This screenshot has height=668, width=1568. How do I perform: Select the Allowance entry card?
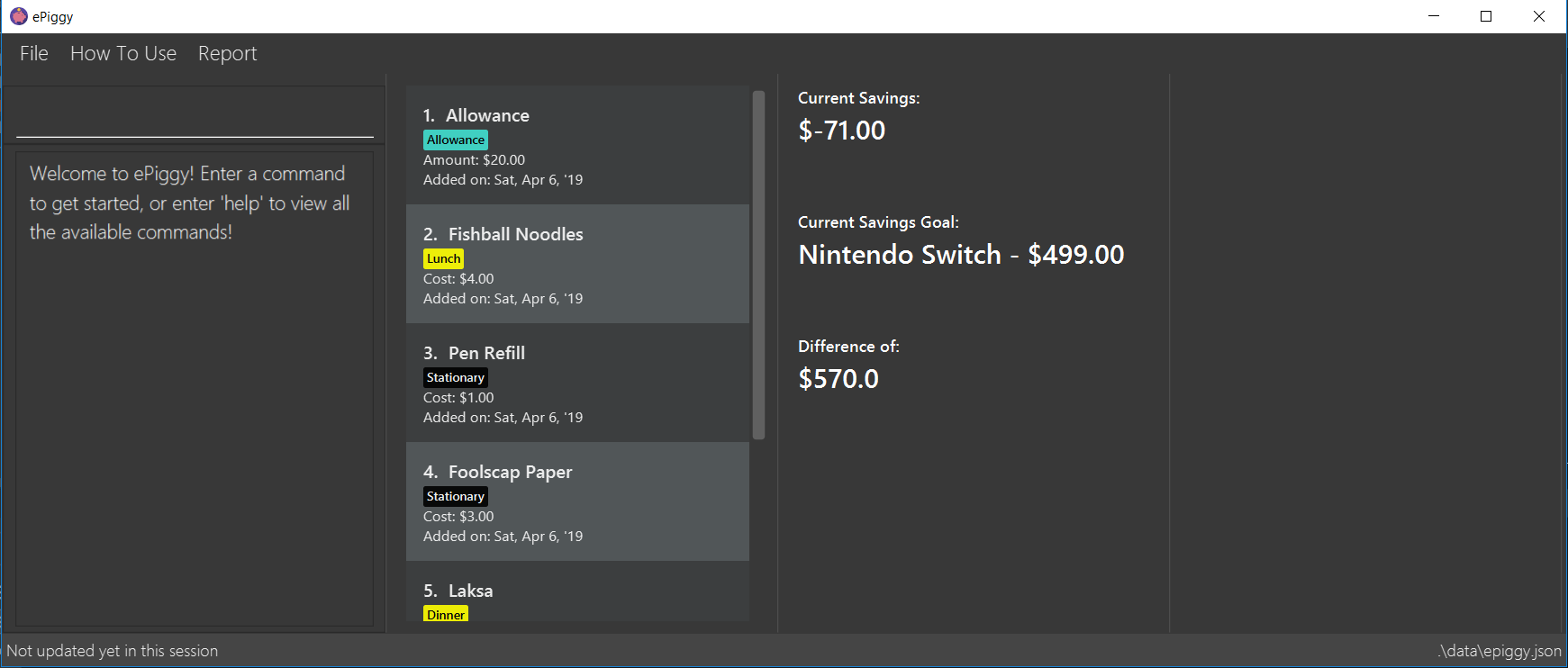[577, 145]
